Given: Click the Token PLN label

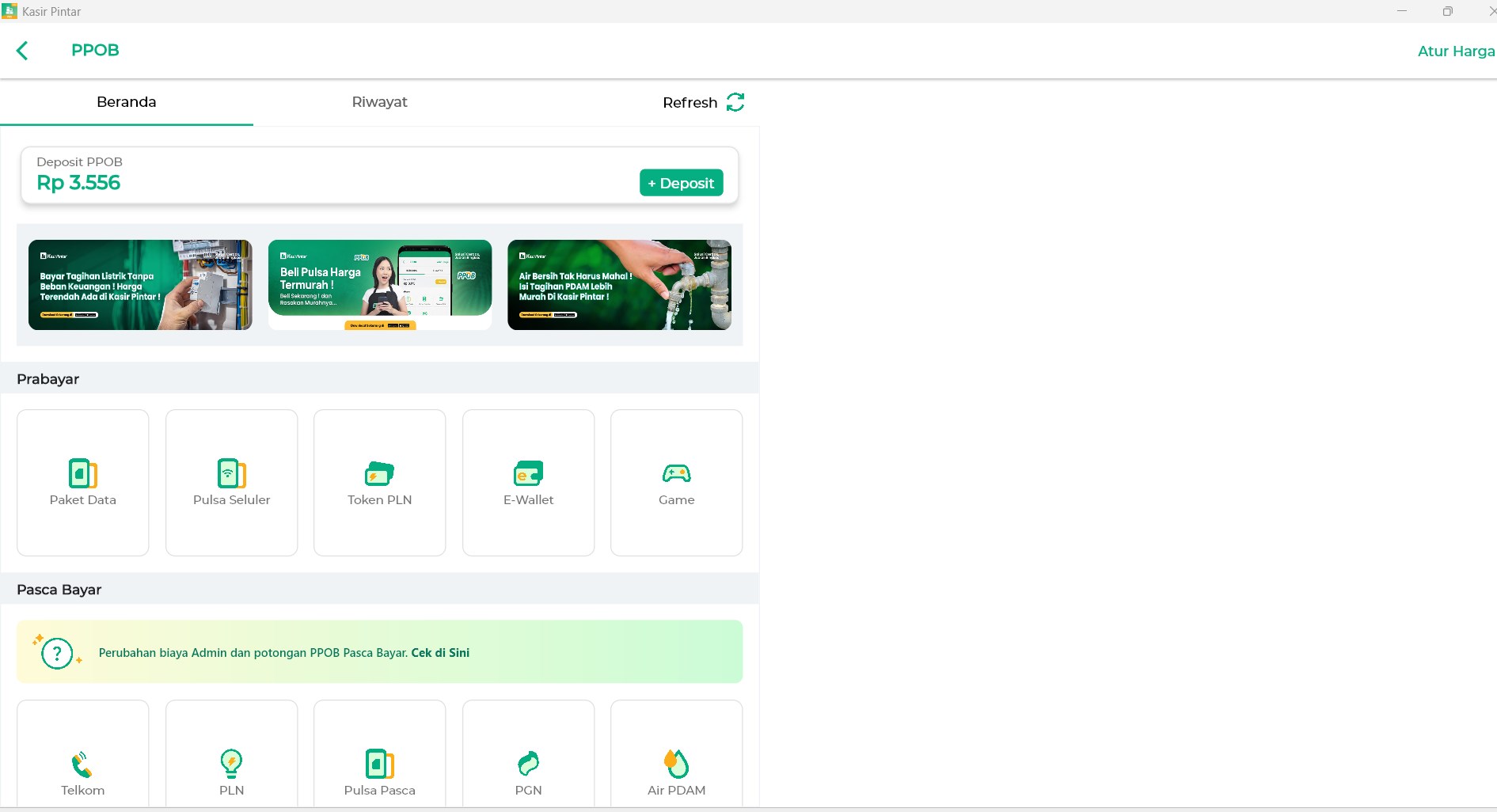Looking at the screenshot, I should (x=380, y=500).
